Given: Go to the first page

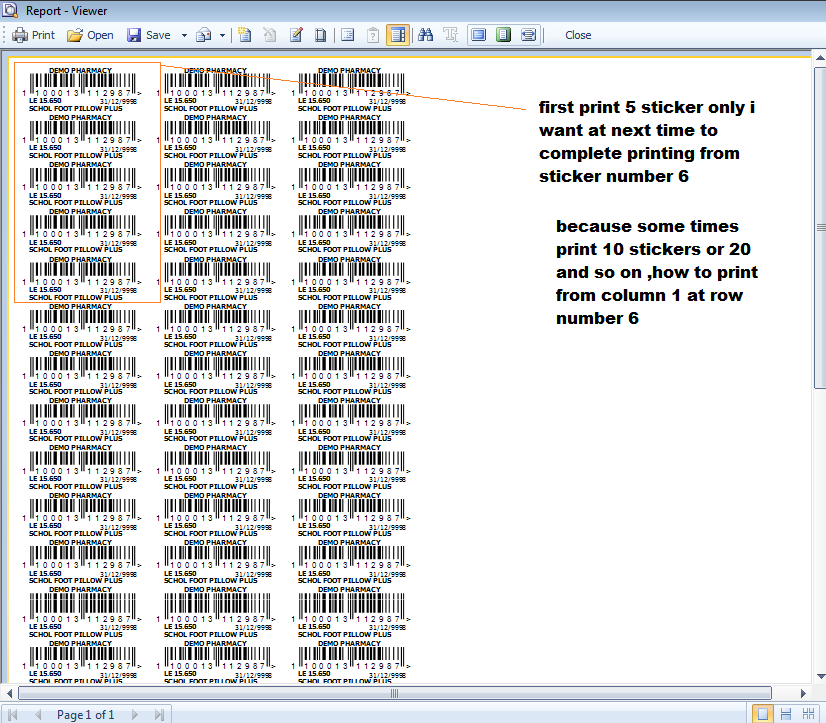Looking at the screenshot, I should coord(13,715).
